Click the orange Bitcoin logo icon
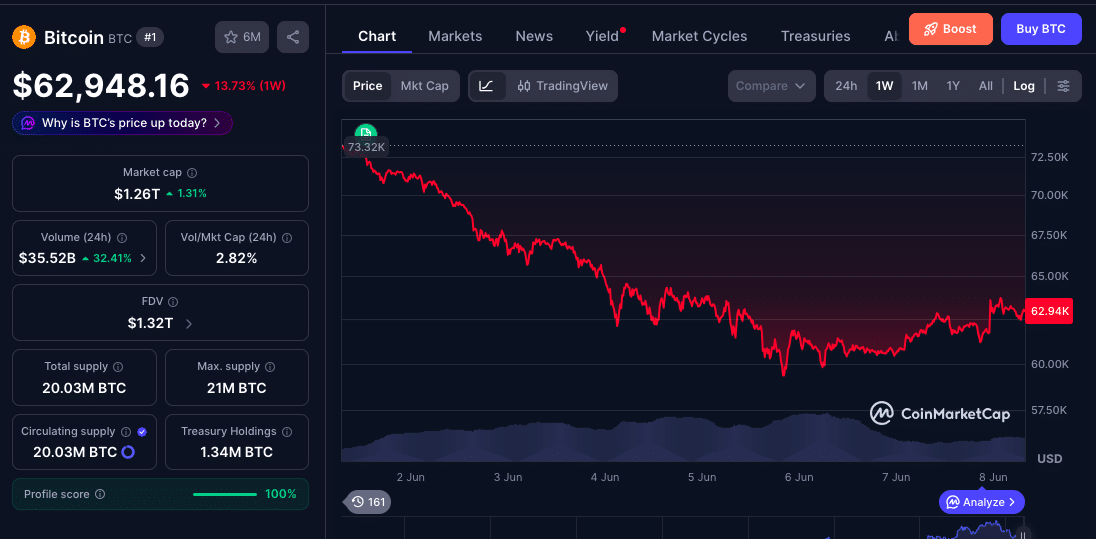Screen dimensions: 1096x539 pyautogui.click(x=24, y=37)
